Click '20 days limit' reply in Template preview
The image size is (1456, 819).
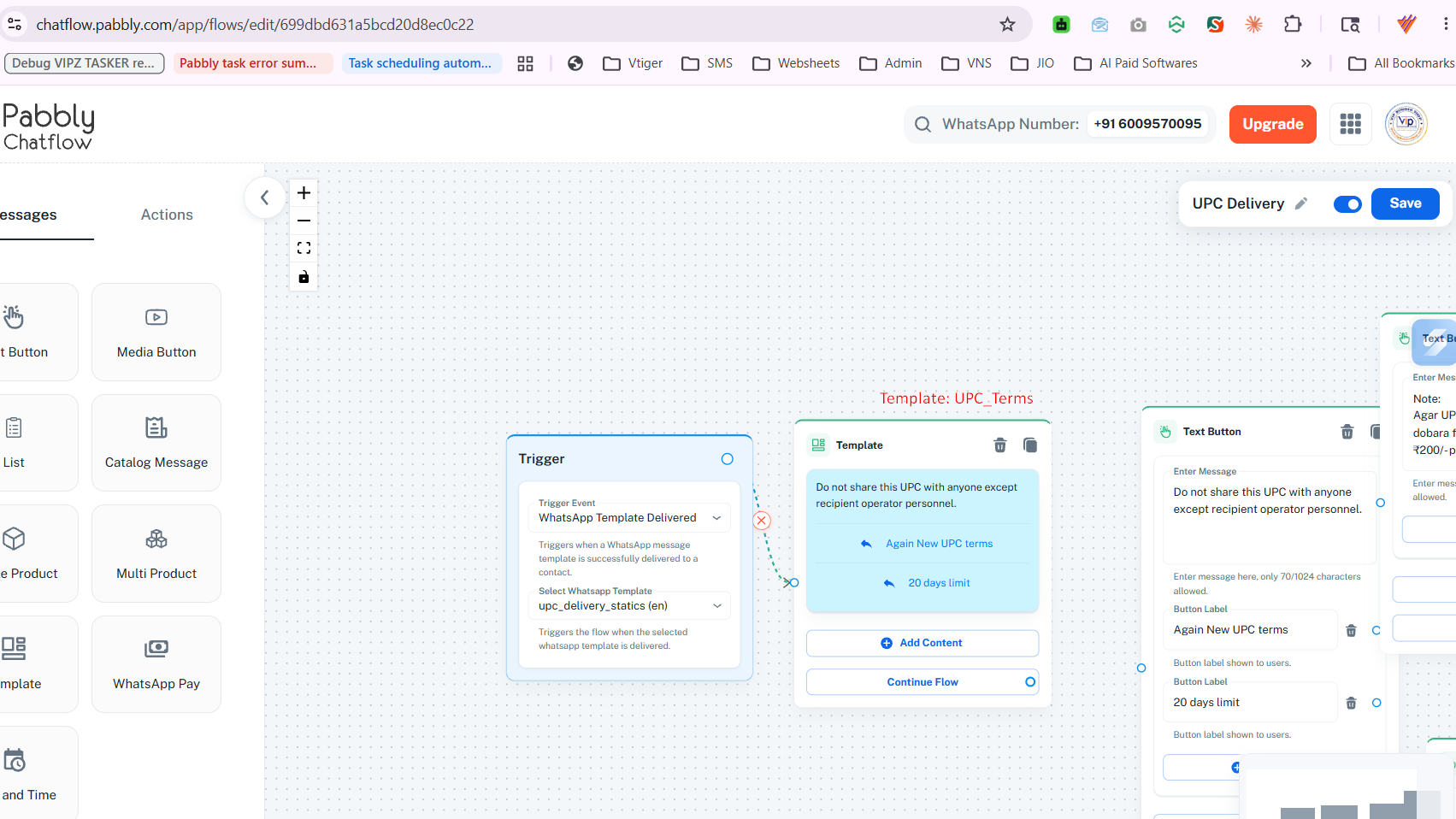pyautogui.click(x=927, y=583)
